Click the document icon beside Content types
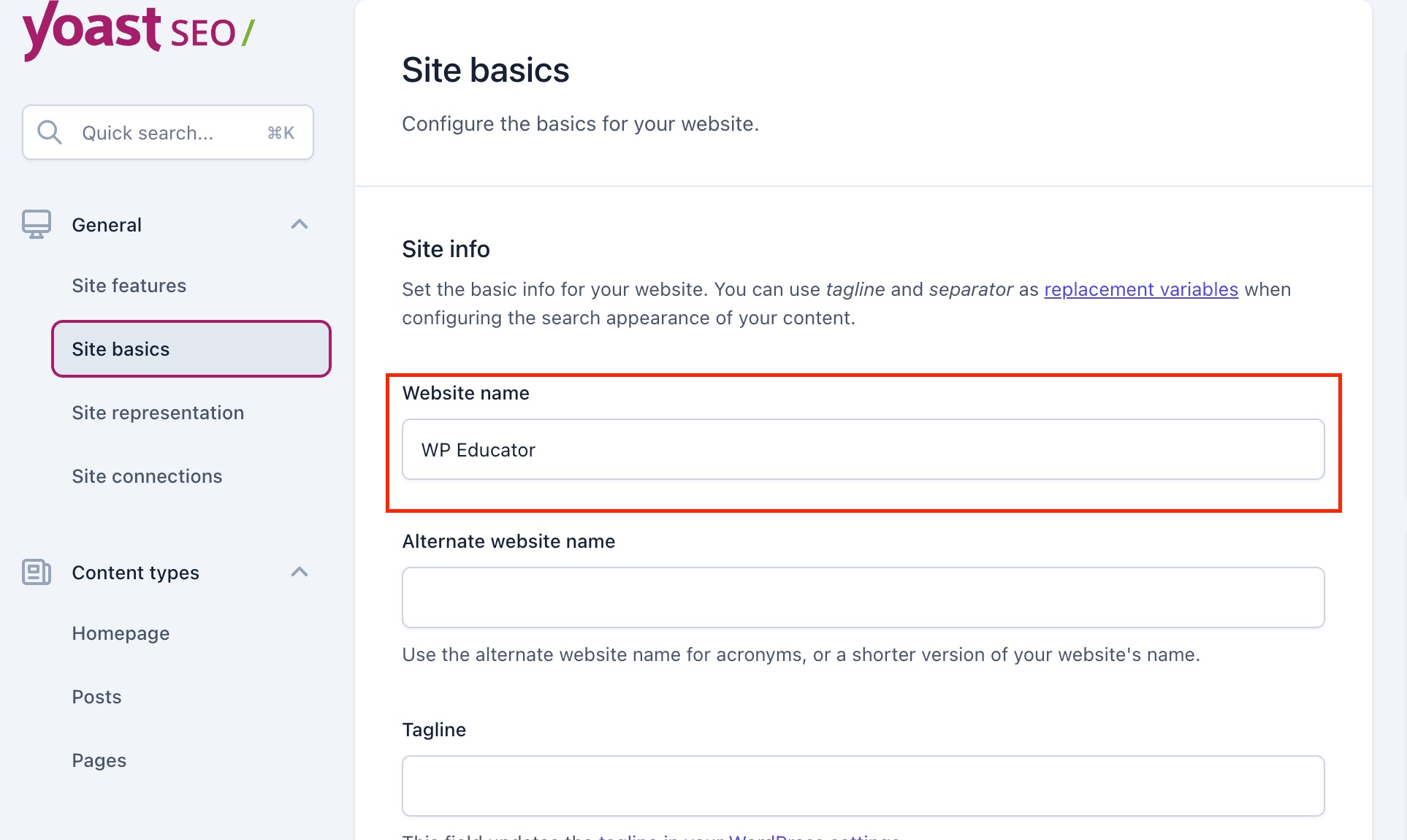The height and width of the screenshot is (840, 1407). 37,573
